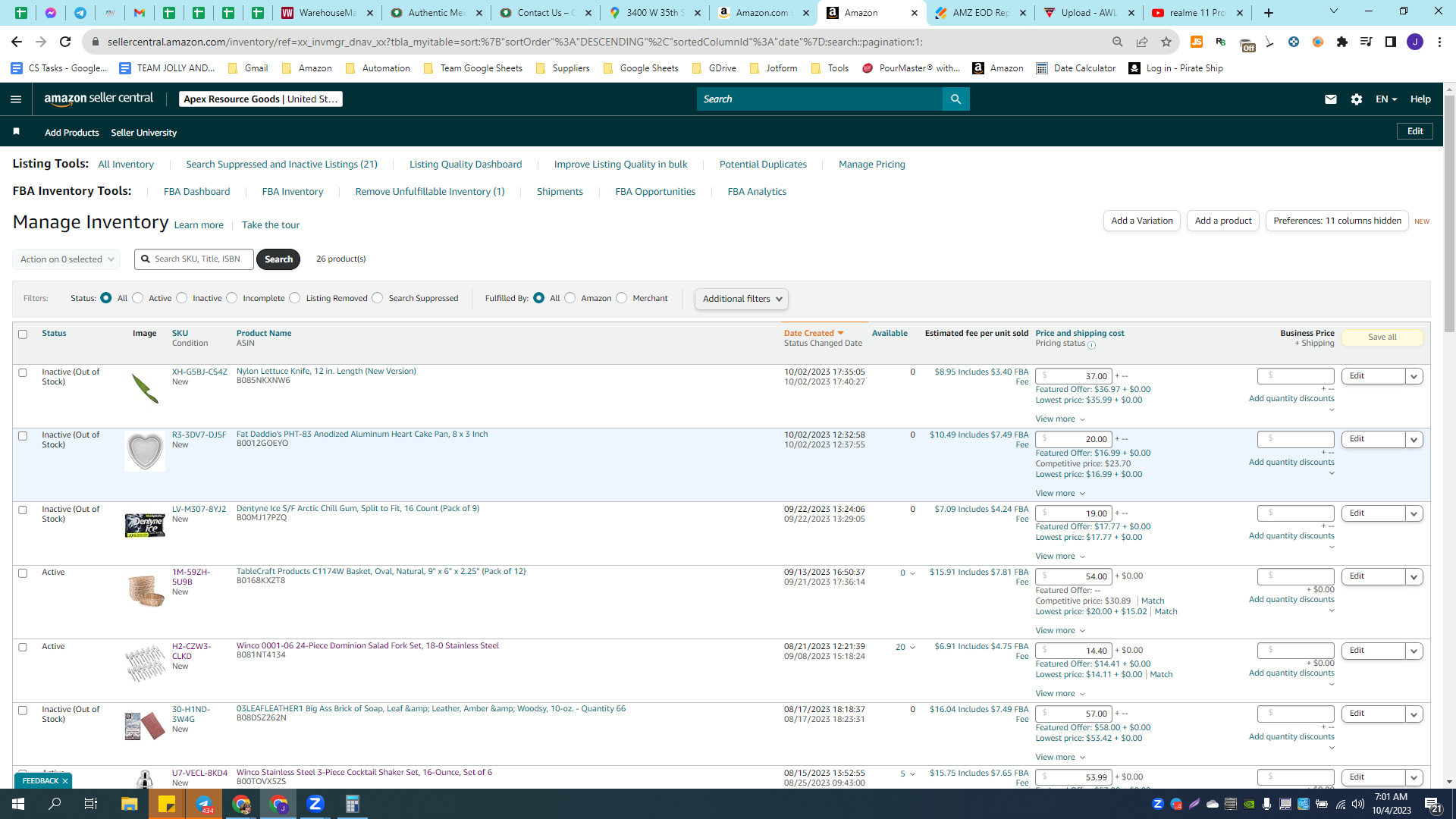Screen dimensions: 1456x819
Task: Open File Explorer from the taskbar
Action: pos(129,804)
